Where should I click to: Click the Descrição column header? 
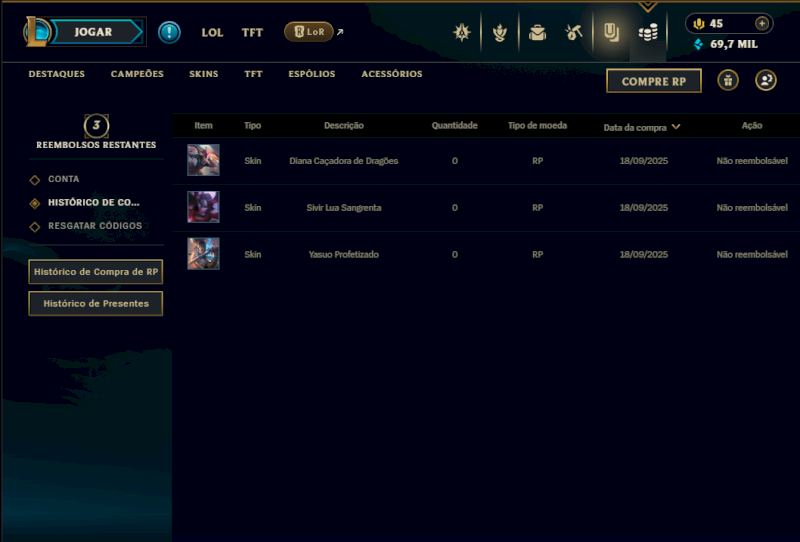pyautogui.click(x=344, y=126)
